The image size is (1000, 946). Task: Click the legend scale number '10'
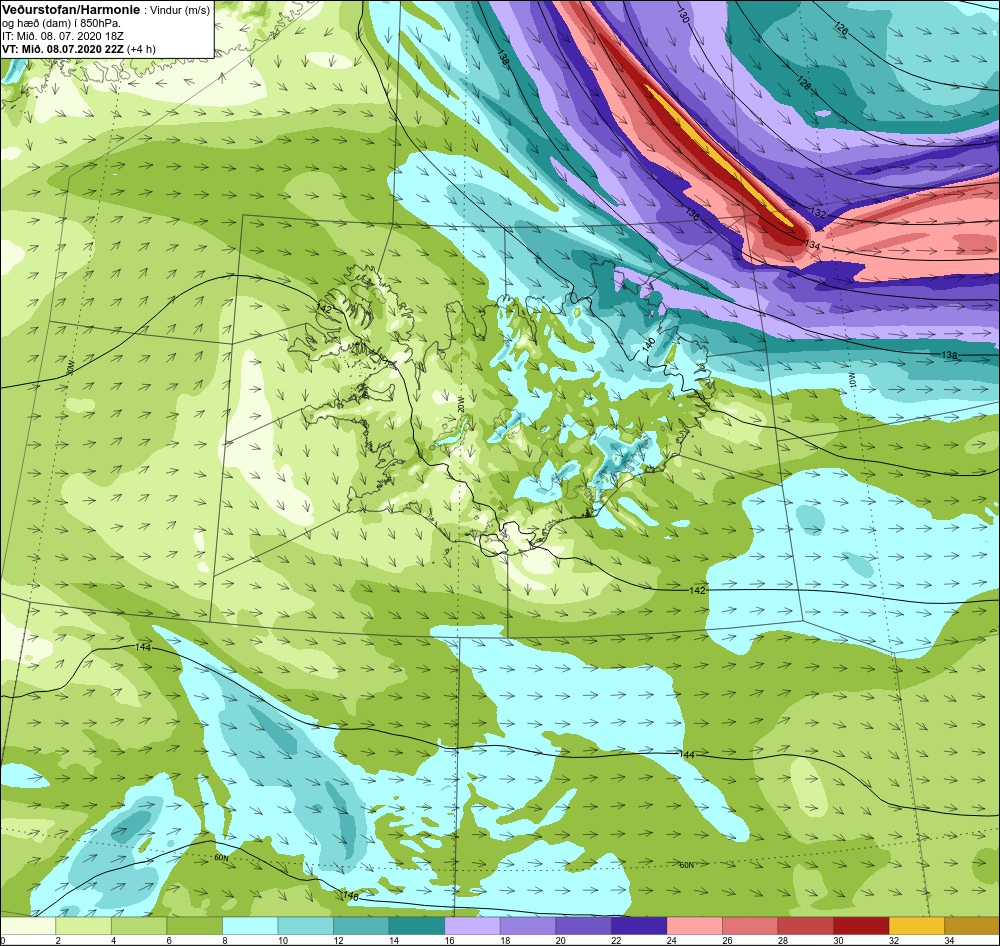pyautogui.click(x=283, y=940)
